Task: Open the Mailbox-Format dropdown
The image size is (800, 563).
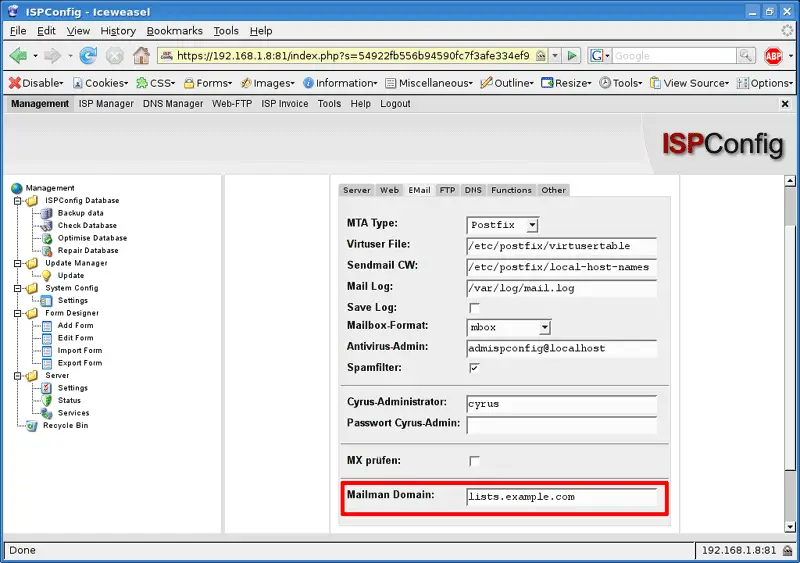Action: 509,327
